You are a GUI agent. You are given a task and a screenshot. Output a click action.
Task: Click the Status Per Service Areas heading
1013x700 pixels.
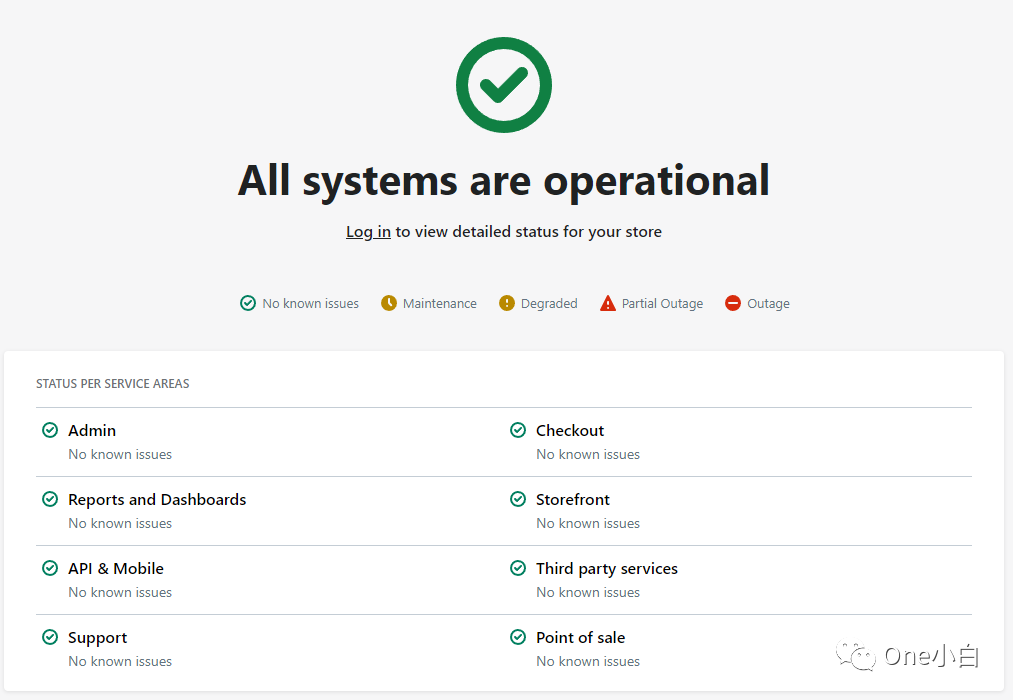click(113, 383)
